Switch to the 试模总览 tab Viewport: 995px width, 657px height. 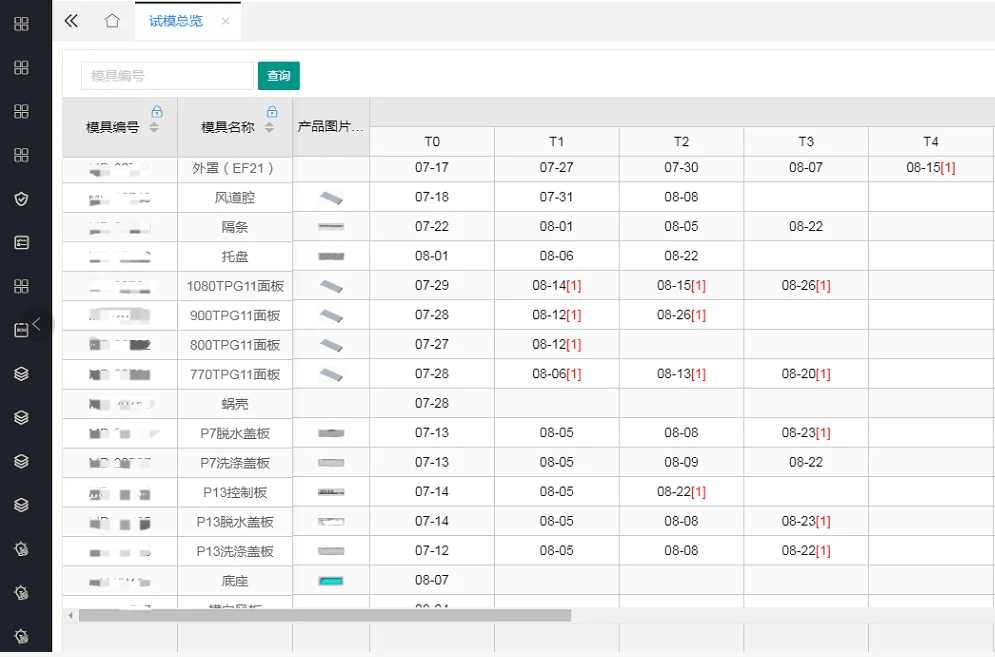(x=176, y=21)
